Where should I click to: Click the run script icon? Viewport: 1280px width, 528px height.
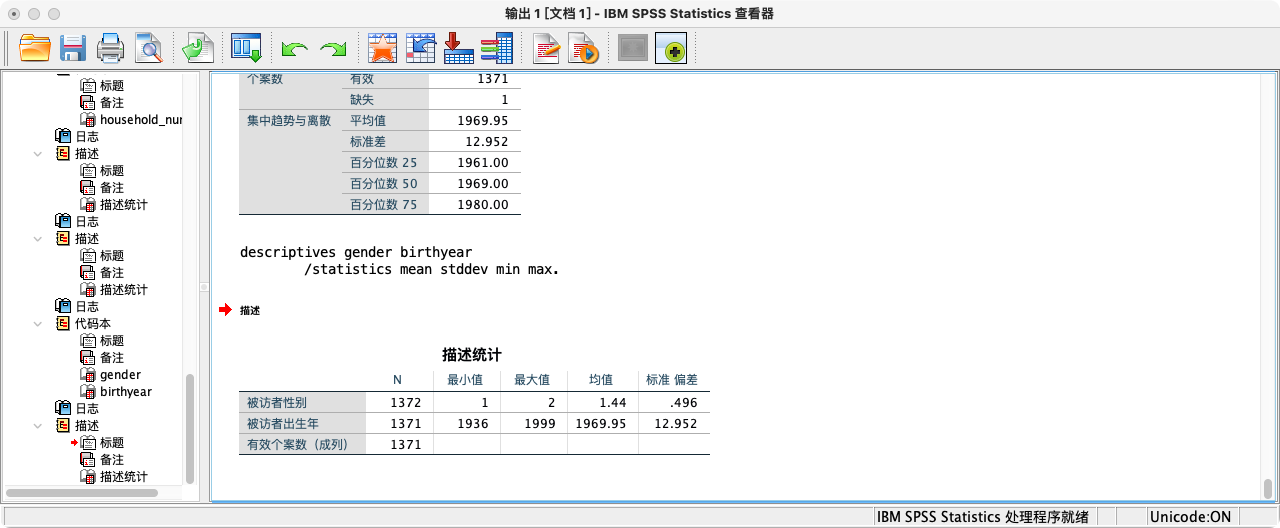tap(583, 47)
